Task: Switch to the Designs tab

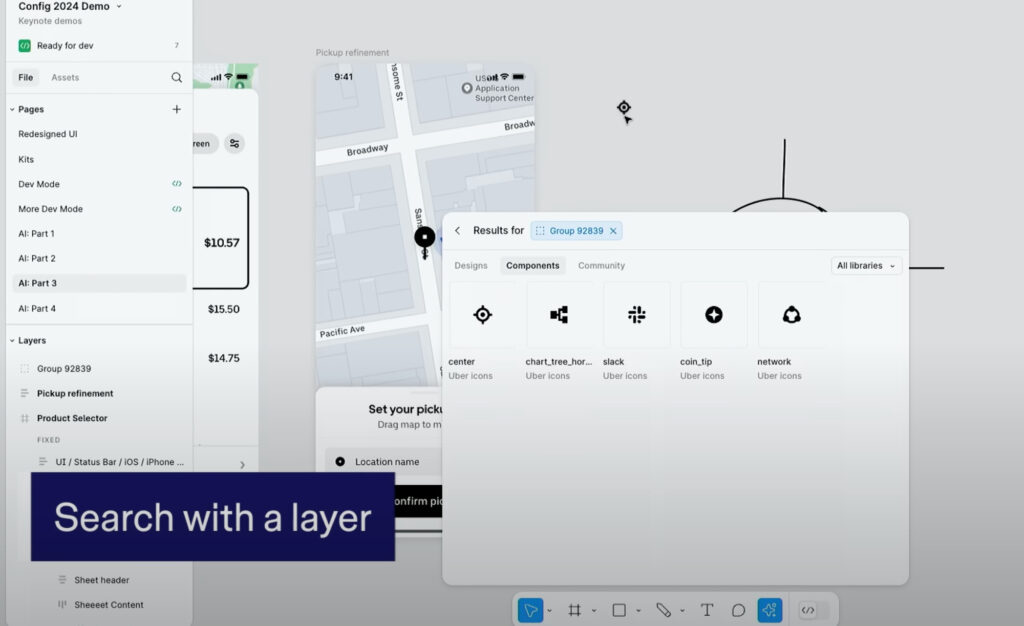Action: tap(471, 266)
